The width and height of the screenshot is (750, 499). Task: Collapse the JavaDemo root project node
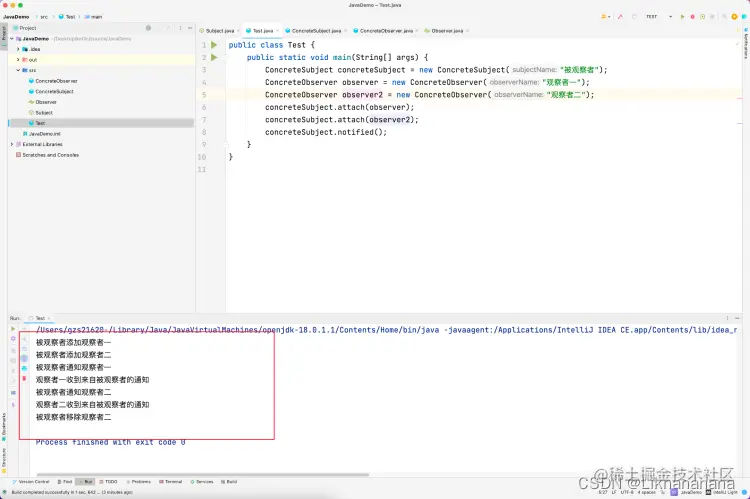12,39
